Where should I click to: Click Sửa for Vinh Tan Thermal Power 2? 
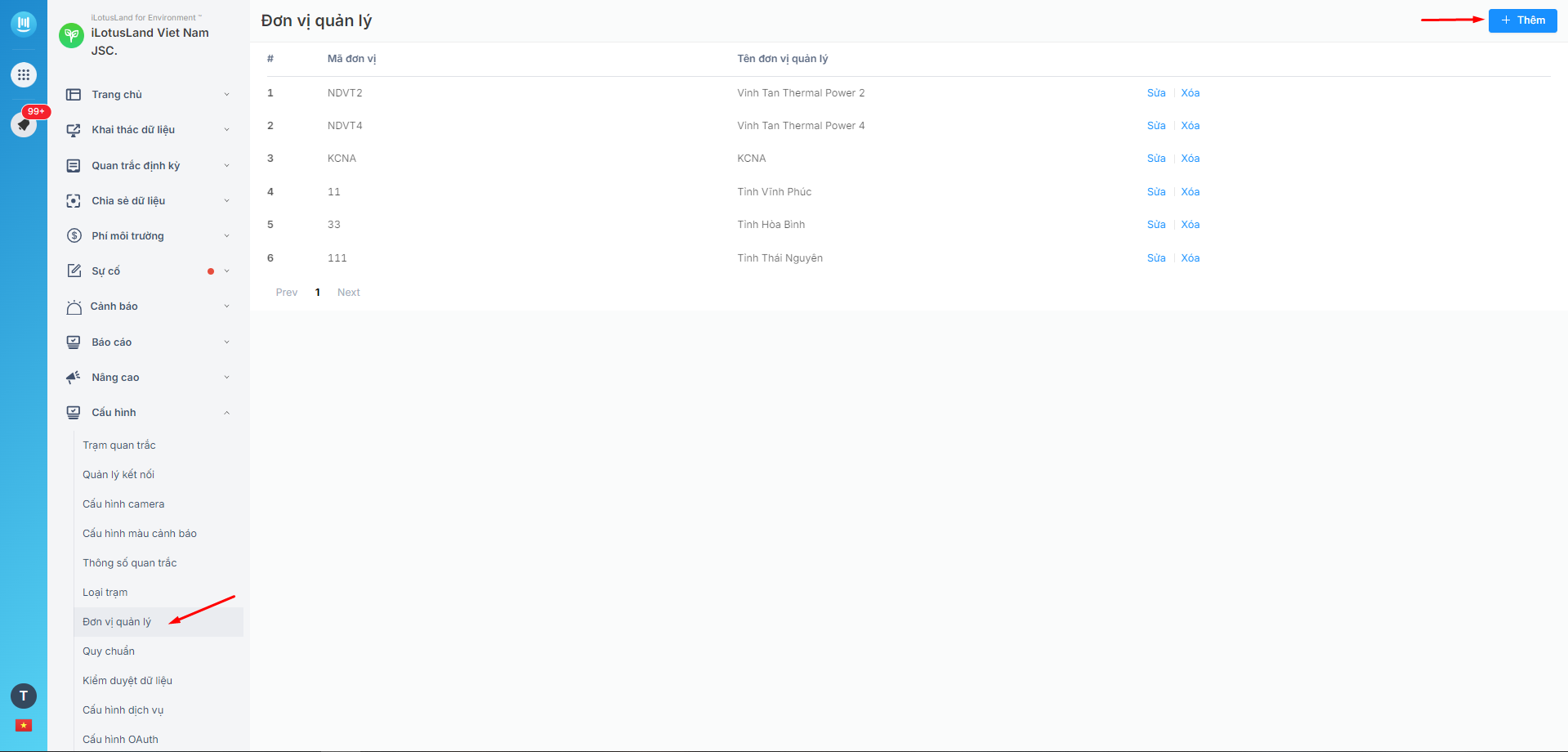pos(1156,93)
